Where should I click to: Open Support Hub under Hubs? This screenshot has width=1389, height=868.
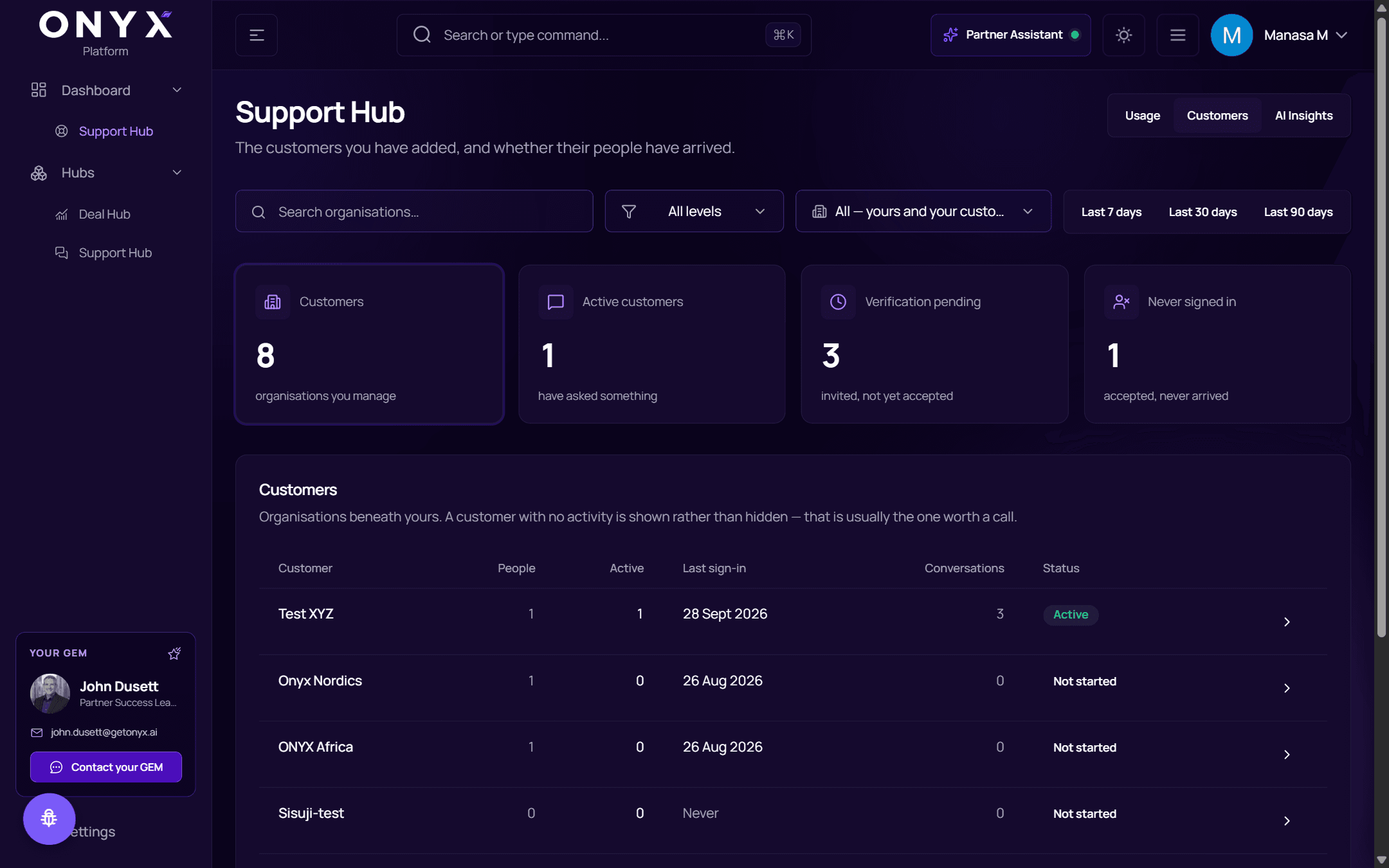tap(115, 253)
